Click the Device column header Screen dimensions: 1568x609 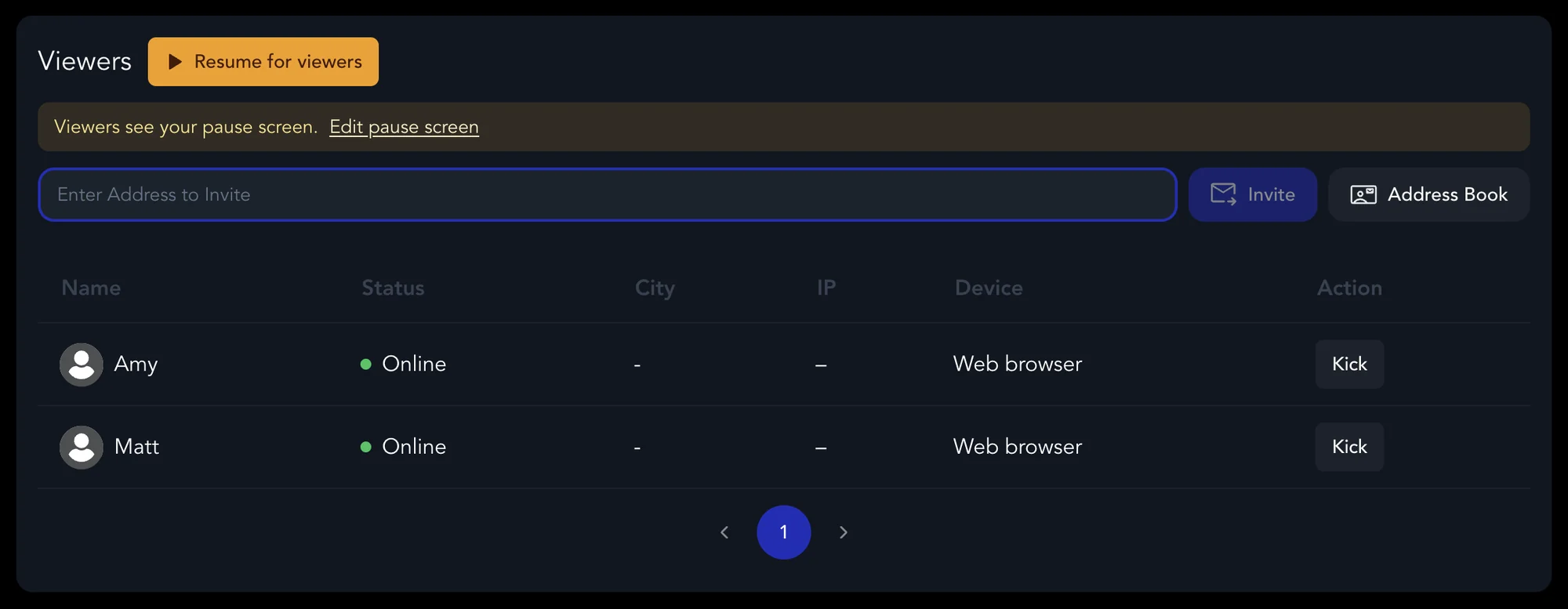click(x=989, y=288)
